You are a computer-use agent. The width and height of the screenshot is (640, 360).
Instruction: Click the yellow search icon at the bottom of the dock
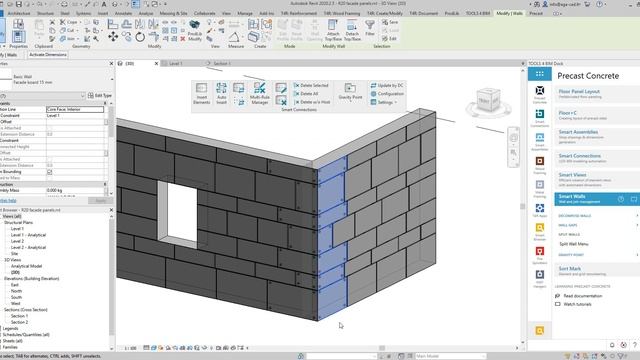click(540, 331)
